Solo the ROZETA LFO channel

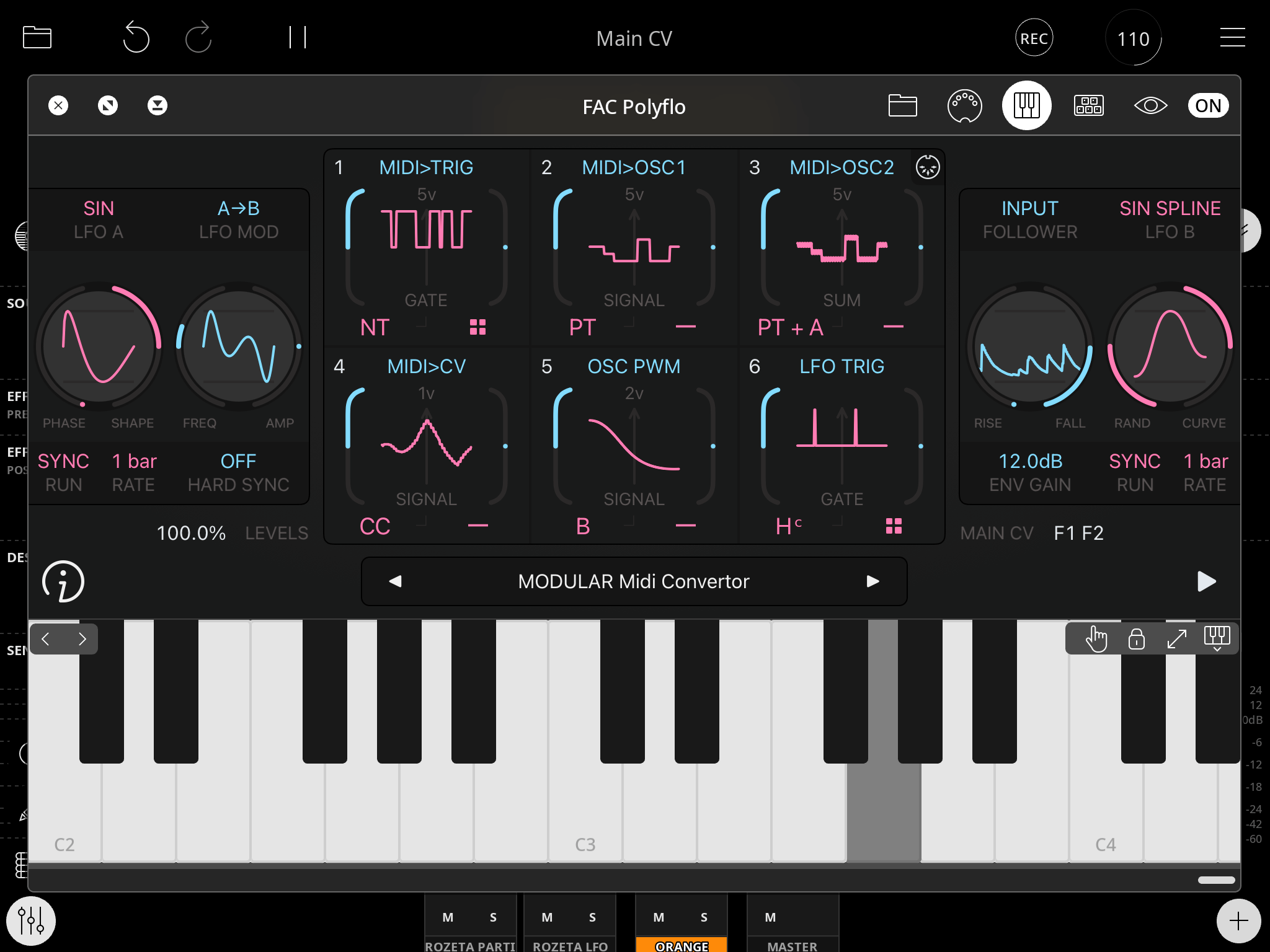(592, 917)
